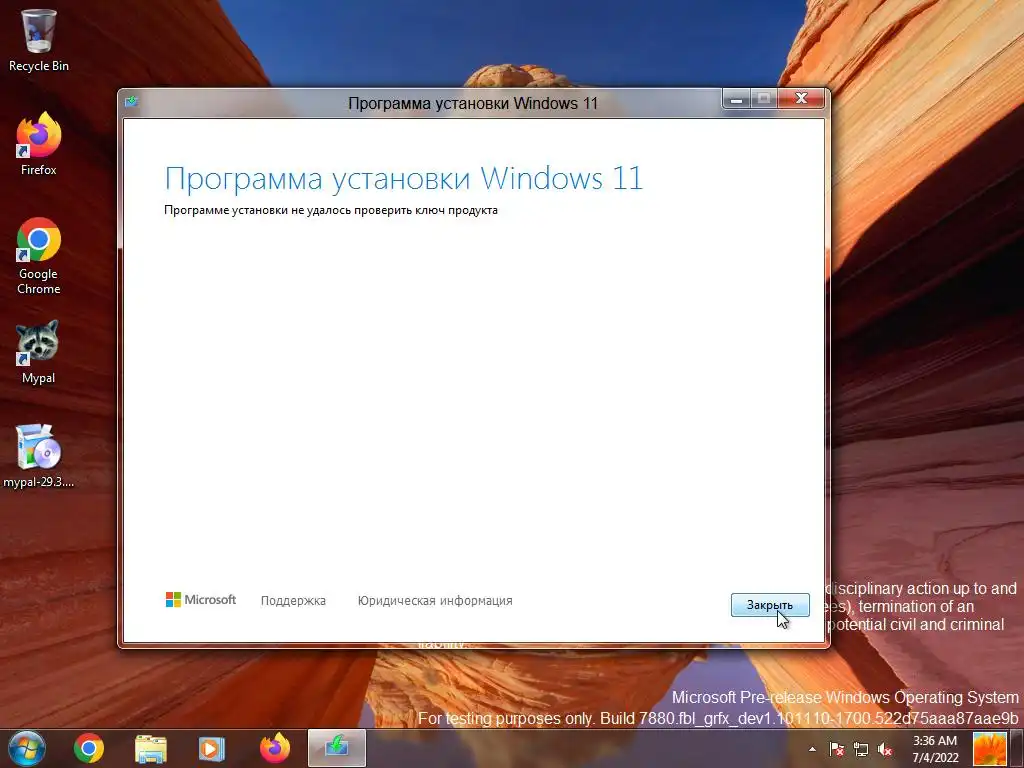Launch Chrome from the taskbar
The width and height of the screenshot is (1024, 768).
click(x=89, y=748)
